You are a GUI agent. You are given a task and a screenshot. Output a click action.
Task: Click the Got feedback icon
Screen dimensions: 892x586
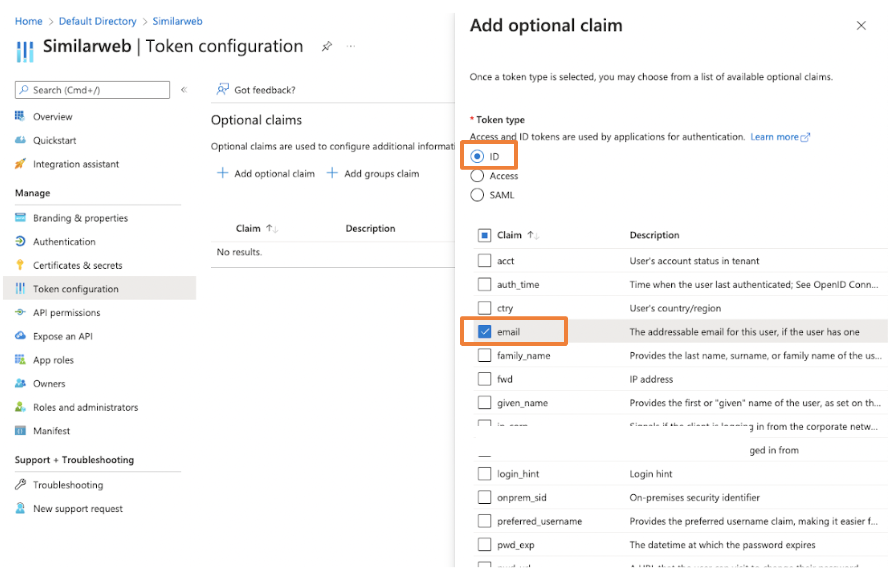pyautogui.click(x=222, y=90)
